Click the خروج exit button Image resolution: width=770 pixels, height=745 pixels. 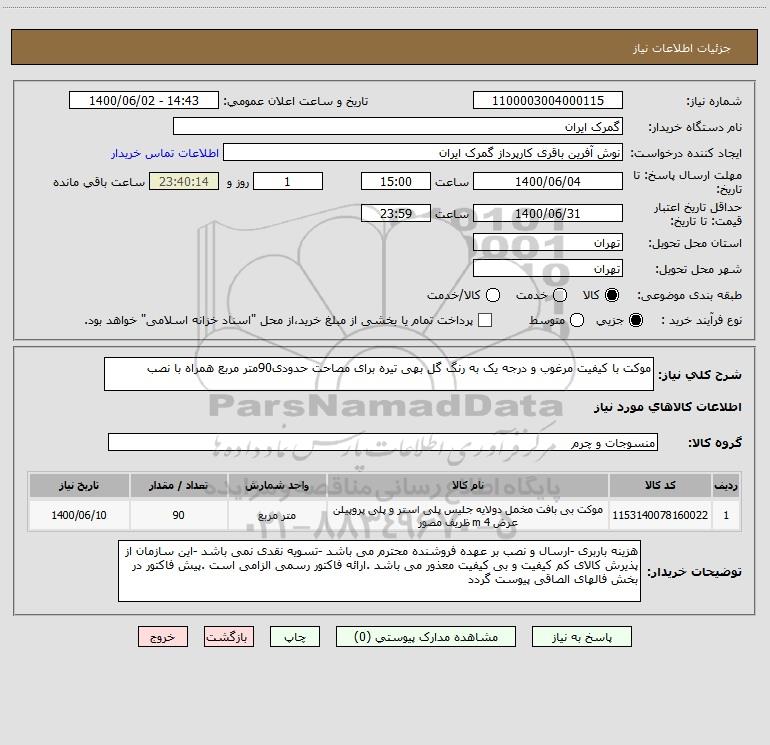coord(163,637)
